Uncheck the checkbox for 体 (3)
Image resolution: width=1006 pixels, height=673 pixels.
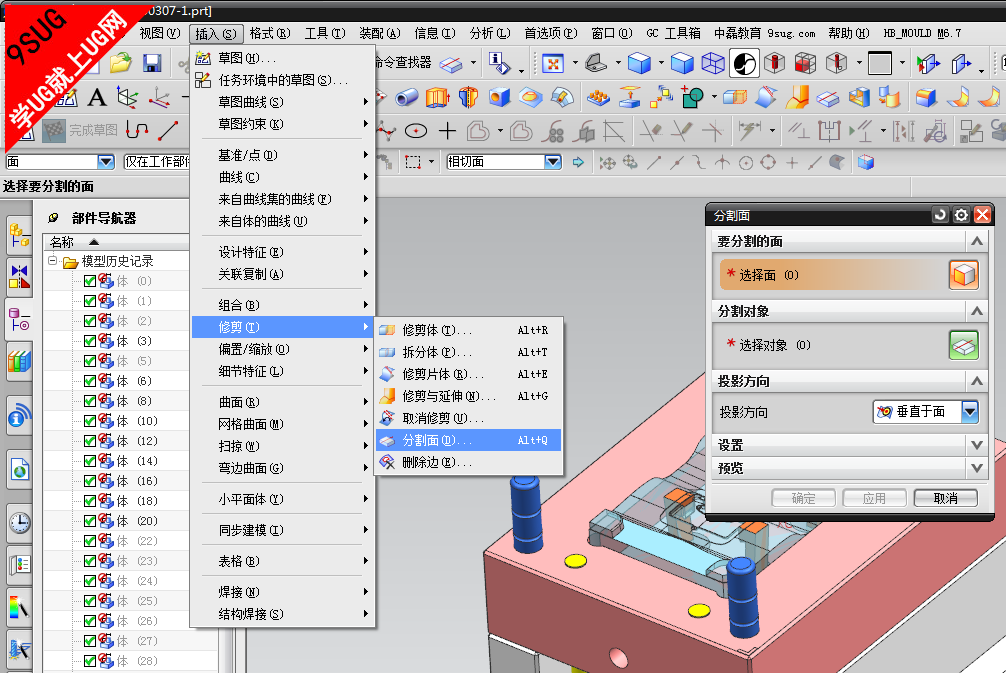click(x=90, y=341)
